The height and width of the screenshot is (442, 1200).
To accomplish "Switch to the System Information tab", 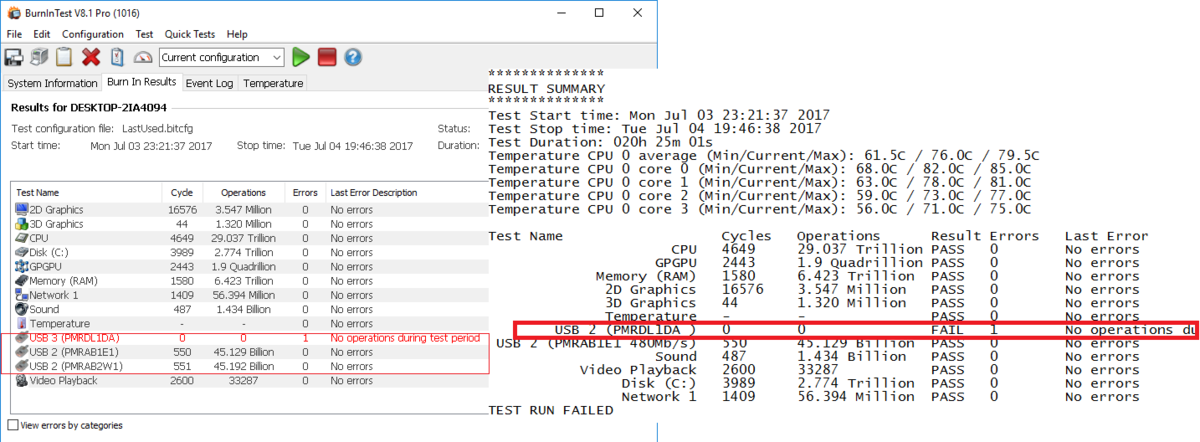I will [x=52, y=83].
